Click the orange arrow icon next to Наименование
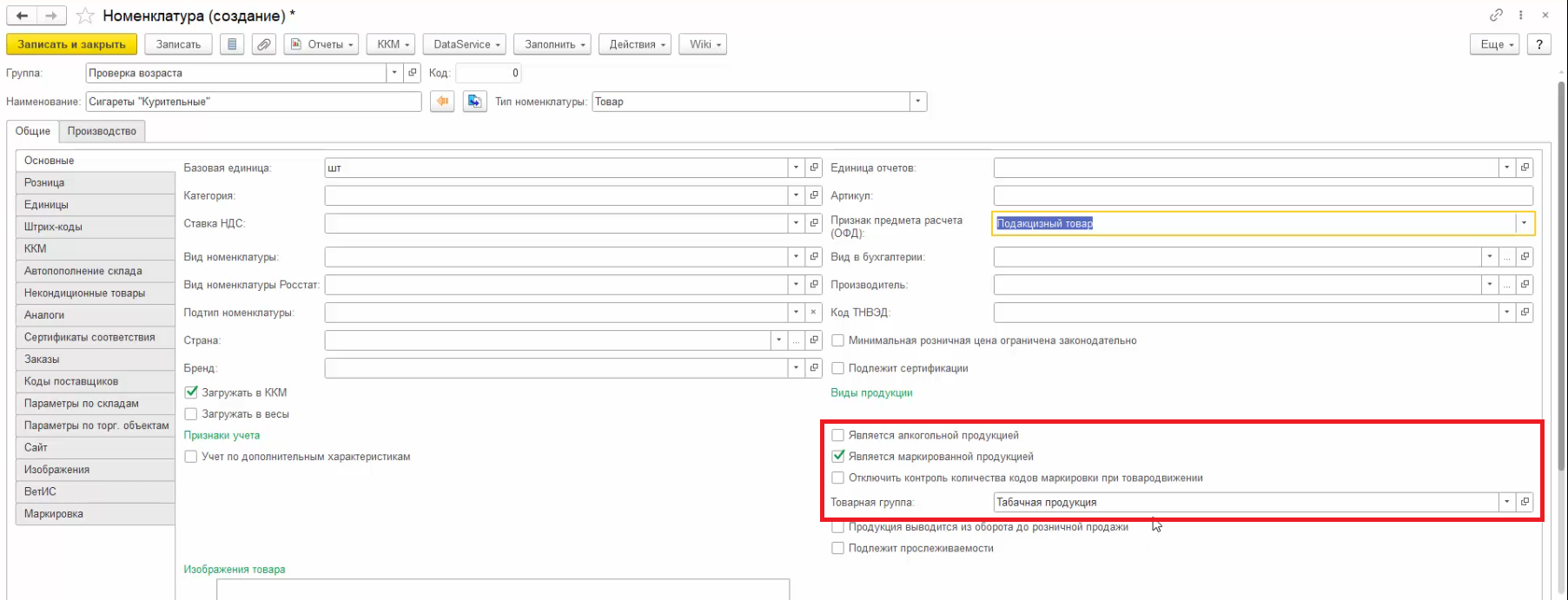The width and height of the screenshot is (1568, 600). click(442, 102)
